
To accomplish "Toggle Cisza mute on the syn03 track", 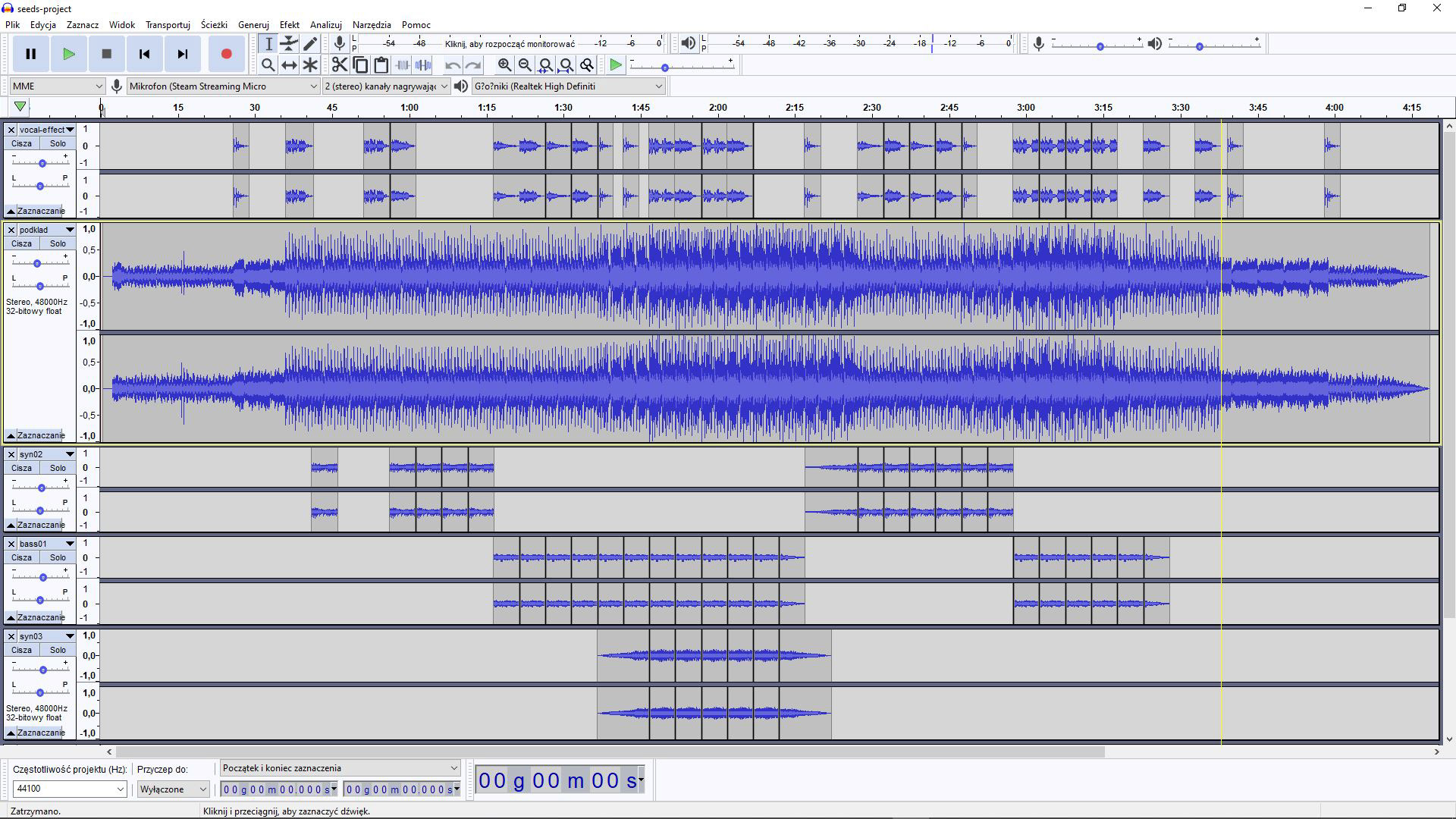I will [21, 650].
